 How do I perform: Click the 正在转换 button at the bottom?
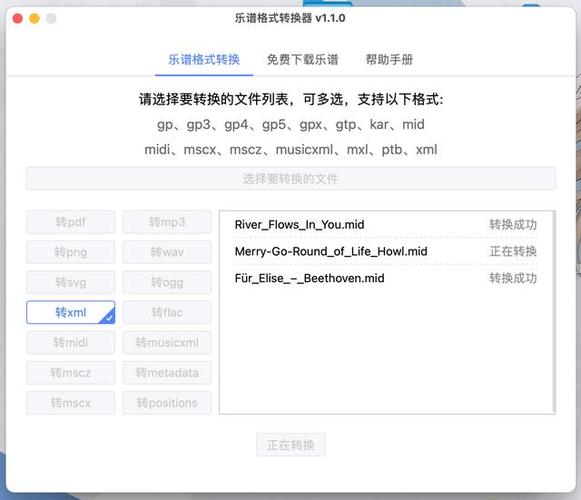point(291,445)
